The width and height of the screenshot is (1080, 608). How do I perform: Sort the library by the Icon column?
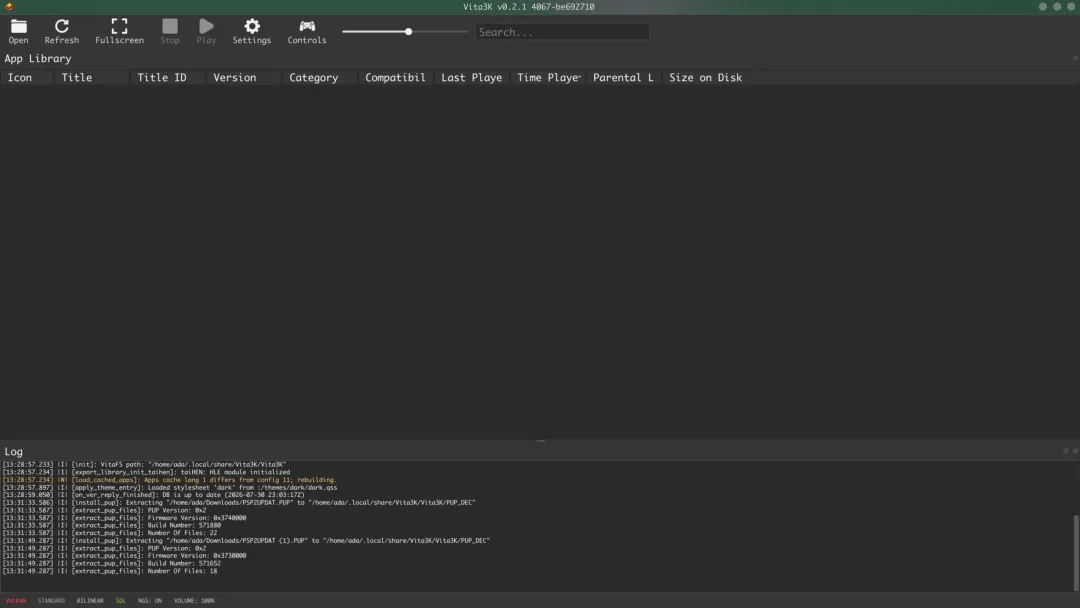27,78
